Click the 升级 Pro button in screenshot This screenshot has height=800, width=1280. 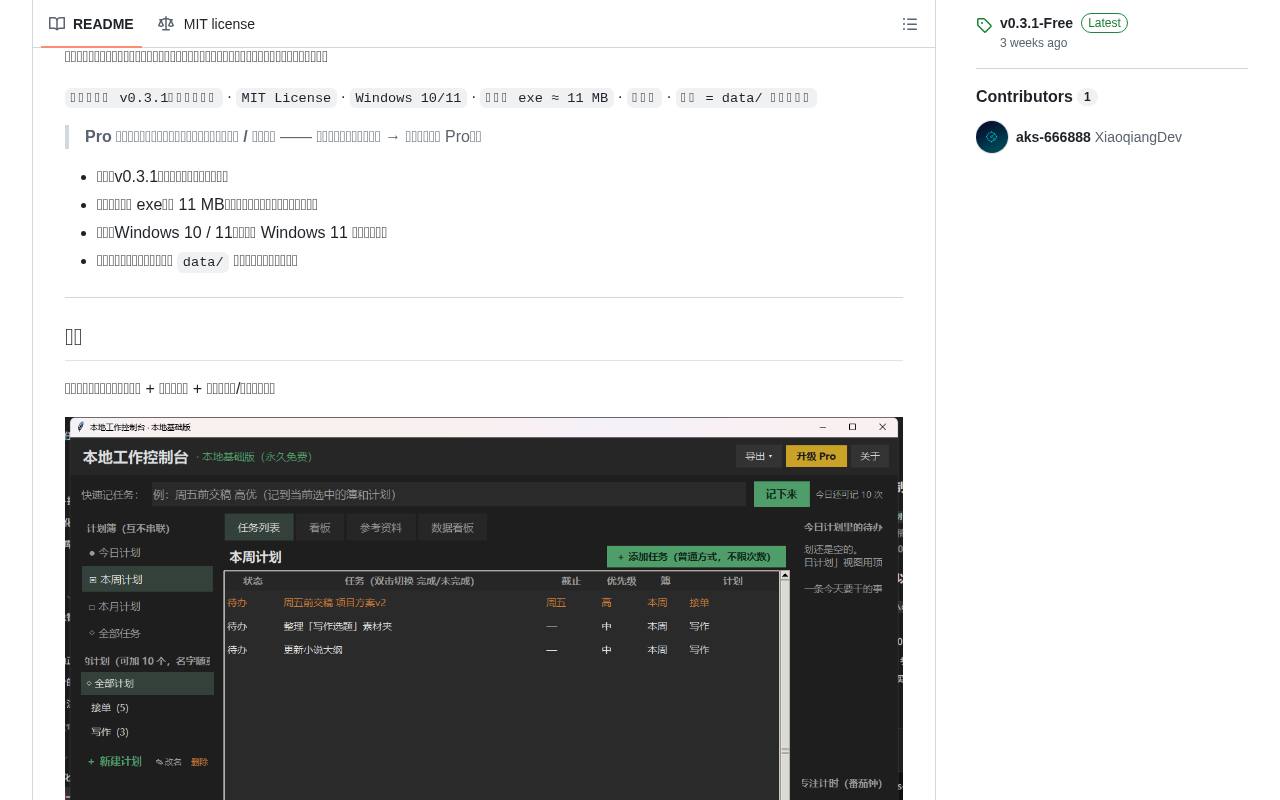(816, 456)
